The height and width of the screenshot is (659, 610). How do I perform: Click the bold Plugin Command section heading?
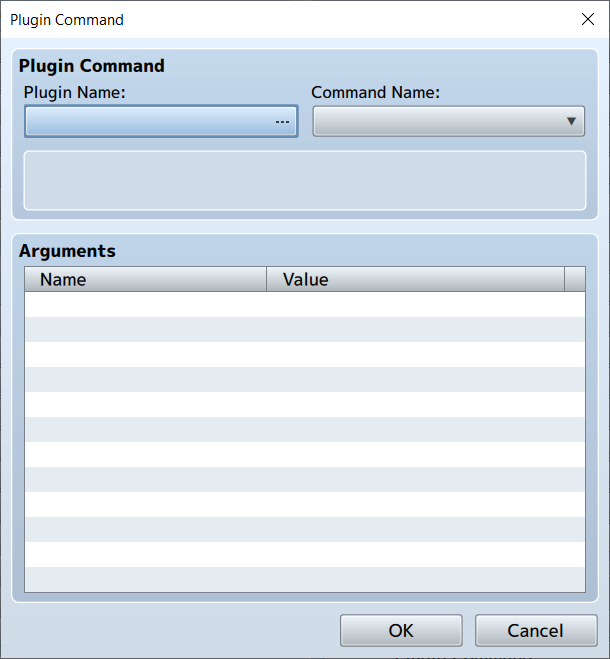click(x=92, y=66)
